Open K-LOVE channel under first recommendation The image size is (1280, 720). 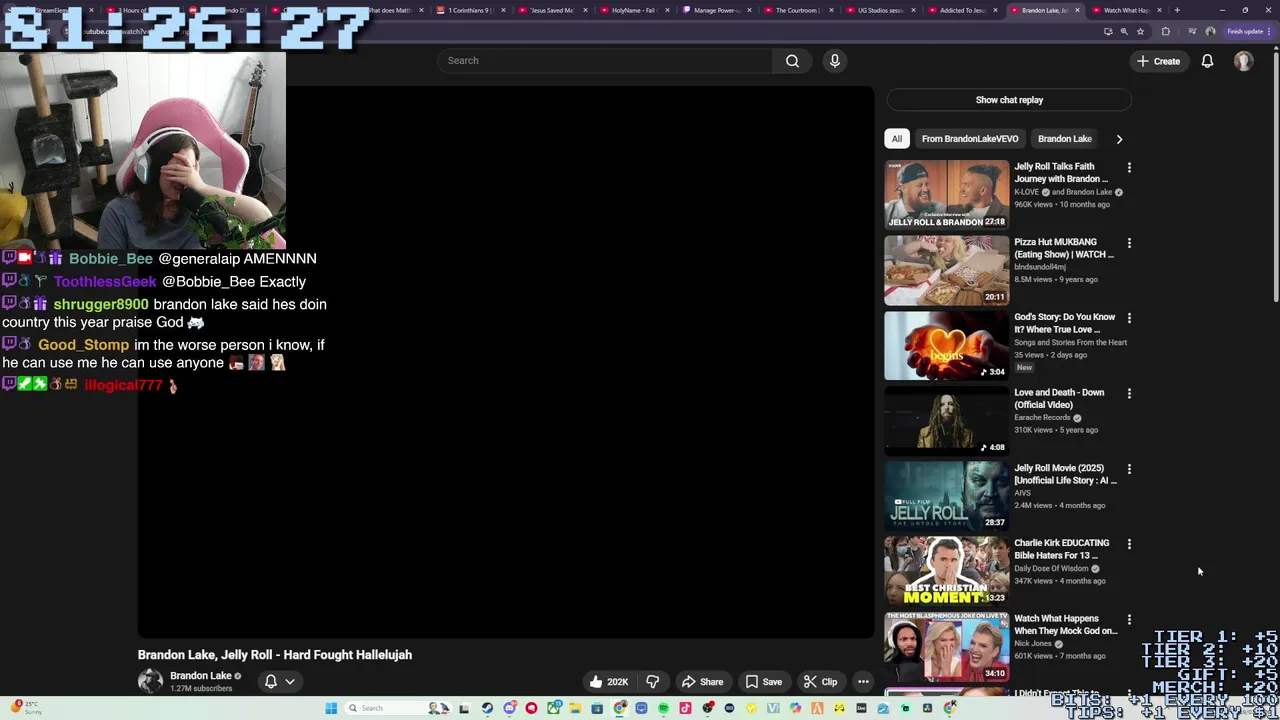[x=1026, y=192]
